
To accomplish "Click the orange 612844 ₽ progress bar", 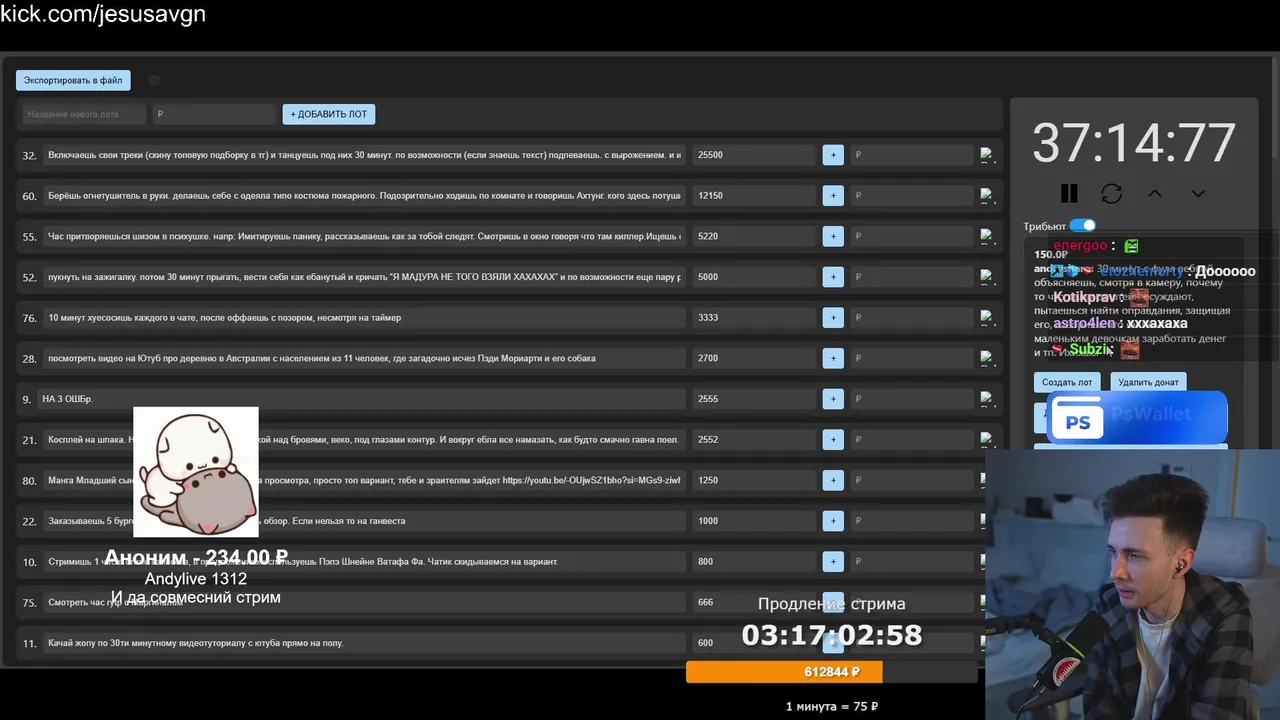I will pos(784,672).
